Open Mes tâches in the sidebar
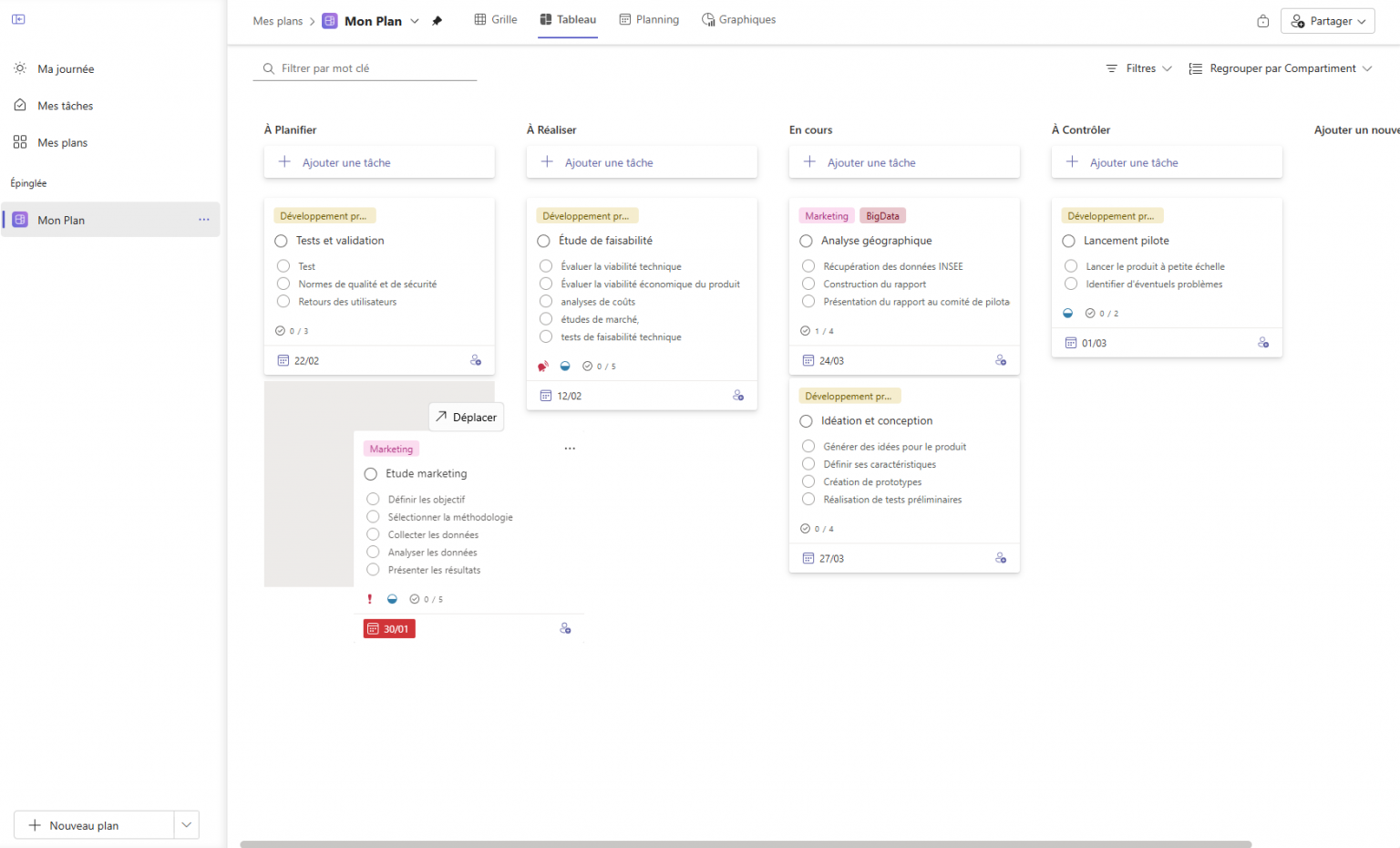1400x848 pixels. [x=65, y=105]
